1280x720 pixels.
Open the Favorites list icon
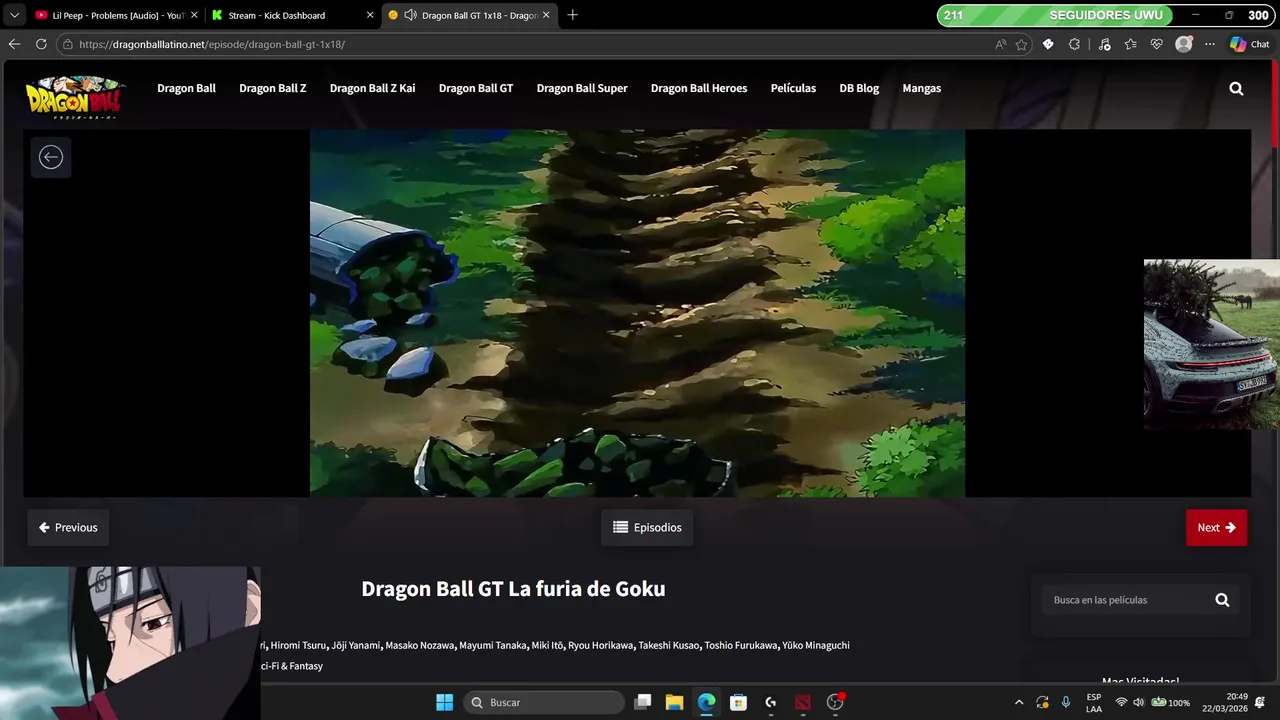click(1130, 44)
